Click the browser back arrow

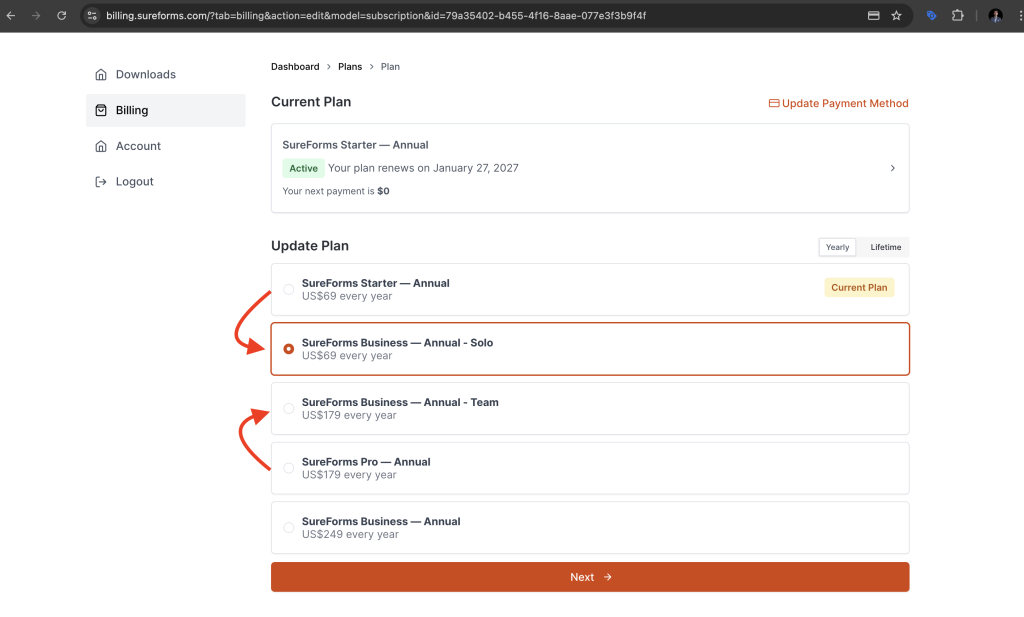(x=11, y=16)
